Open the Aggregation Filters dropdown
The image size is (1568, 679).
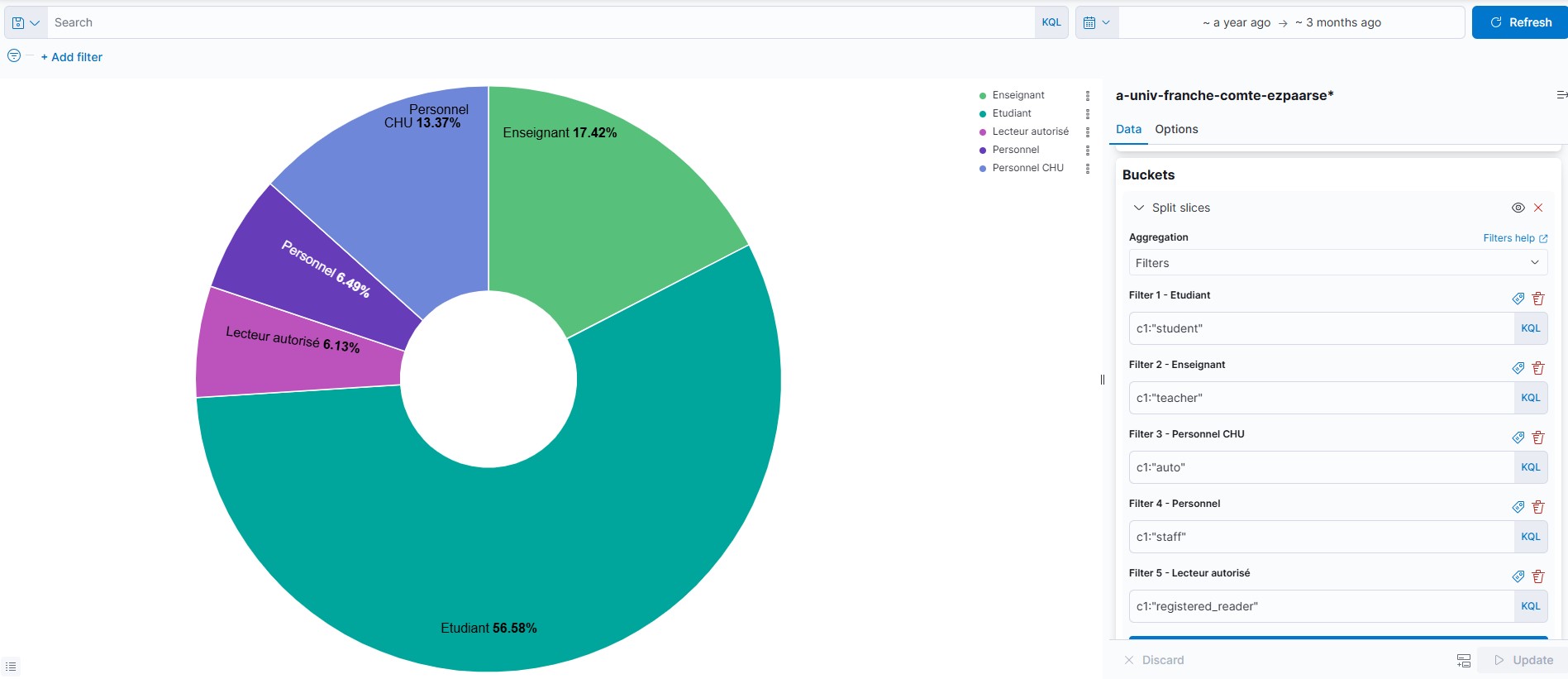[1337, 263]
